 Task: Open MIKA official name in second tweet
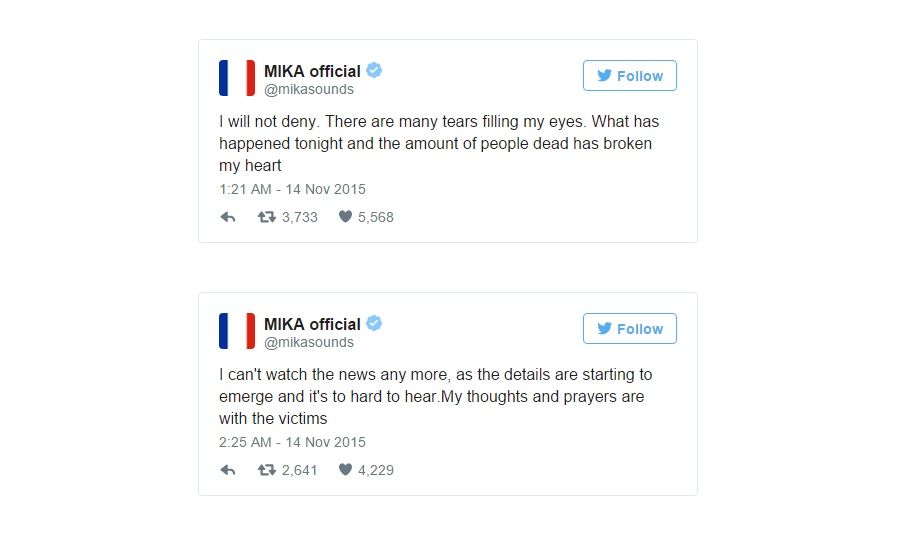312,324
